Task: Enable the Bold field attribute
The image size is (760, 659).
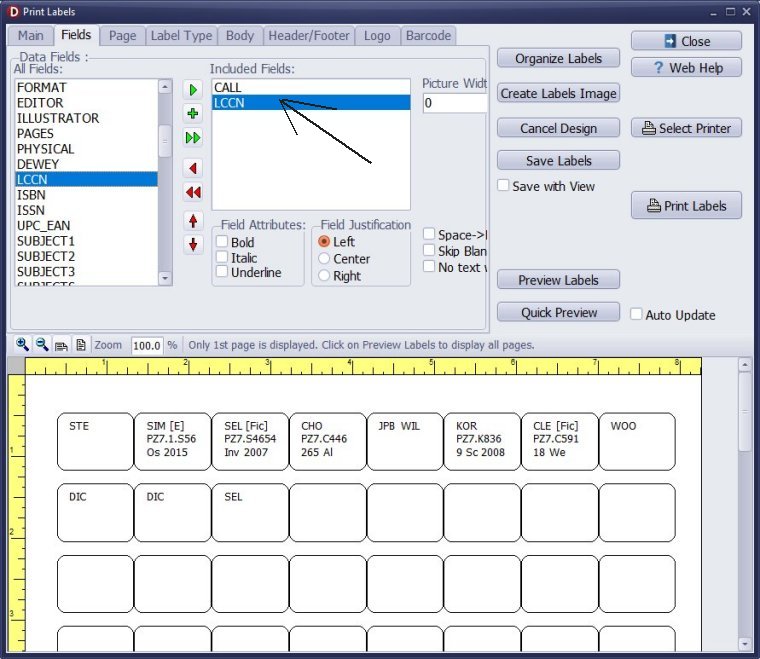Action: click(x=222, y=242)
